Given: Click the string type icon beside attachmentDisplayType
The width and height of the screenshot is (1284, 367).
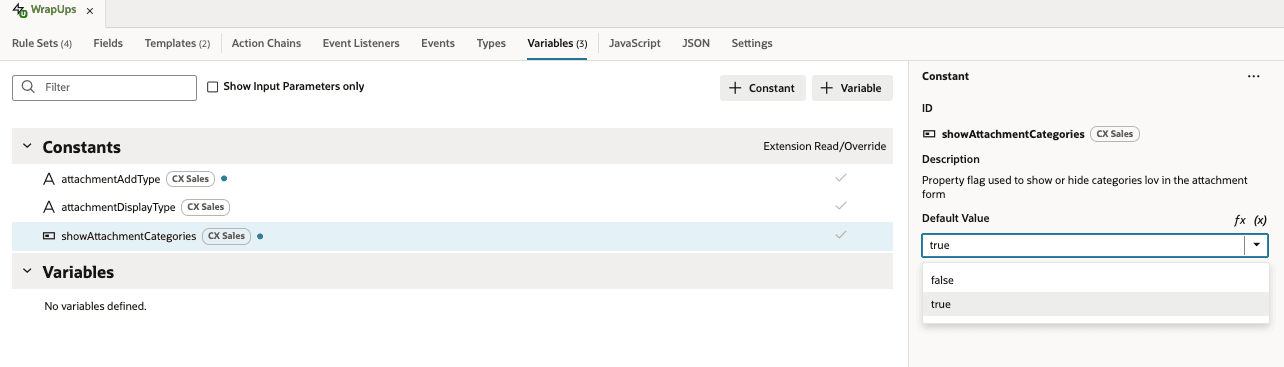Looking at the screenshot, I should click(x=49, y=207).
